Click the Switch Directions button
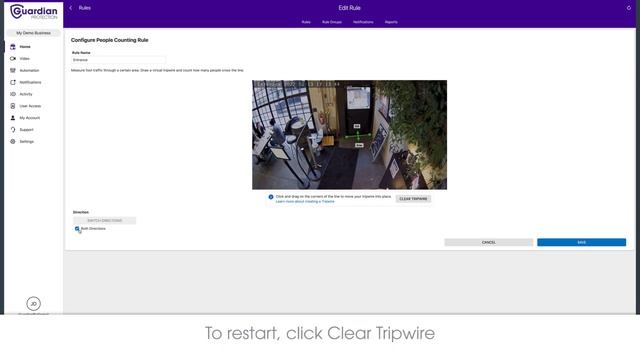 [104, 220]
